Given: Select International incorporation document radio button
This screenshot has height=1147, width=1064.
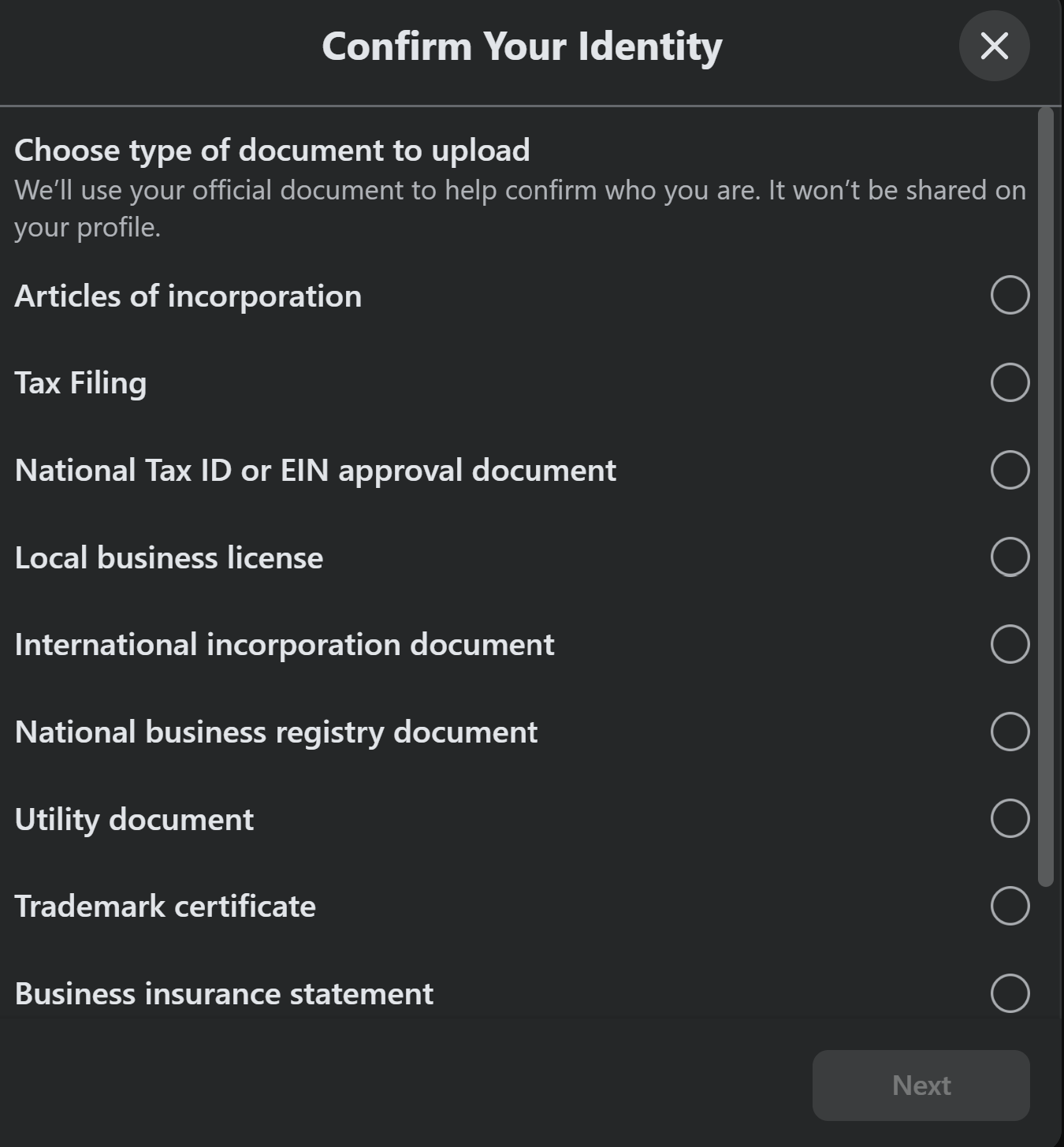Looking at the screenshot, I should coord(1010,644).
